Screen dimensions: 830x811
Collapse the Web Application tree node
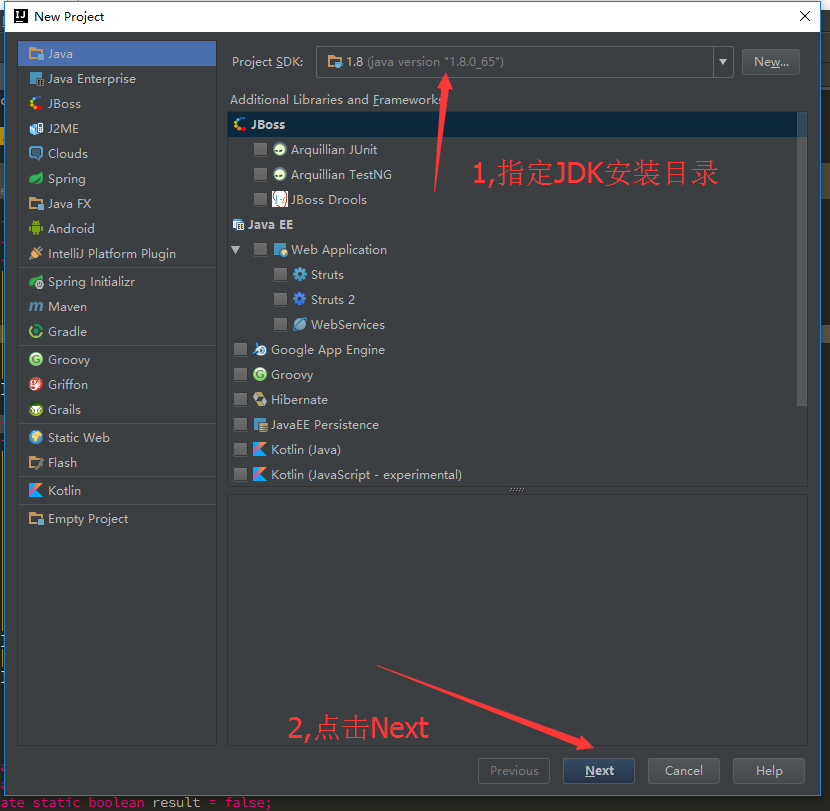pos(237,249)
